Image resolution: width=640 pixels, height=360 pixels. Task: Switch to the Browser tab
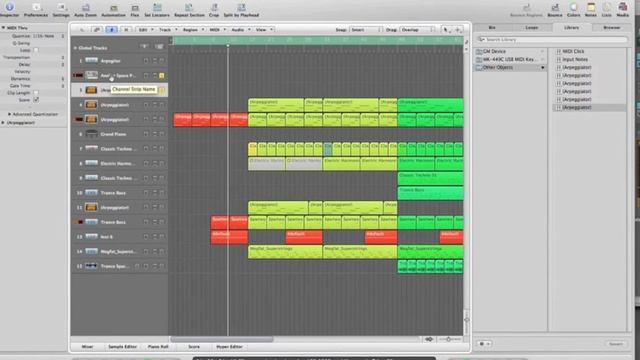click(611, 27)
